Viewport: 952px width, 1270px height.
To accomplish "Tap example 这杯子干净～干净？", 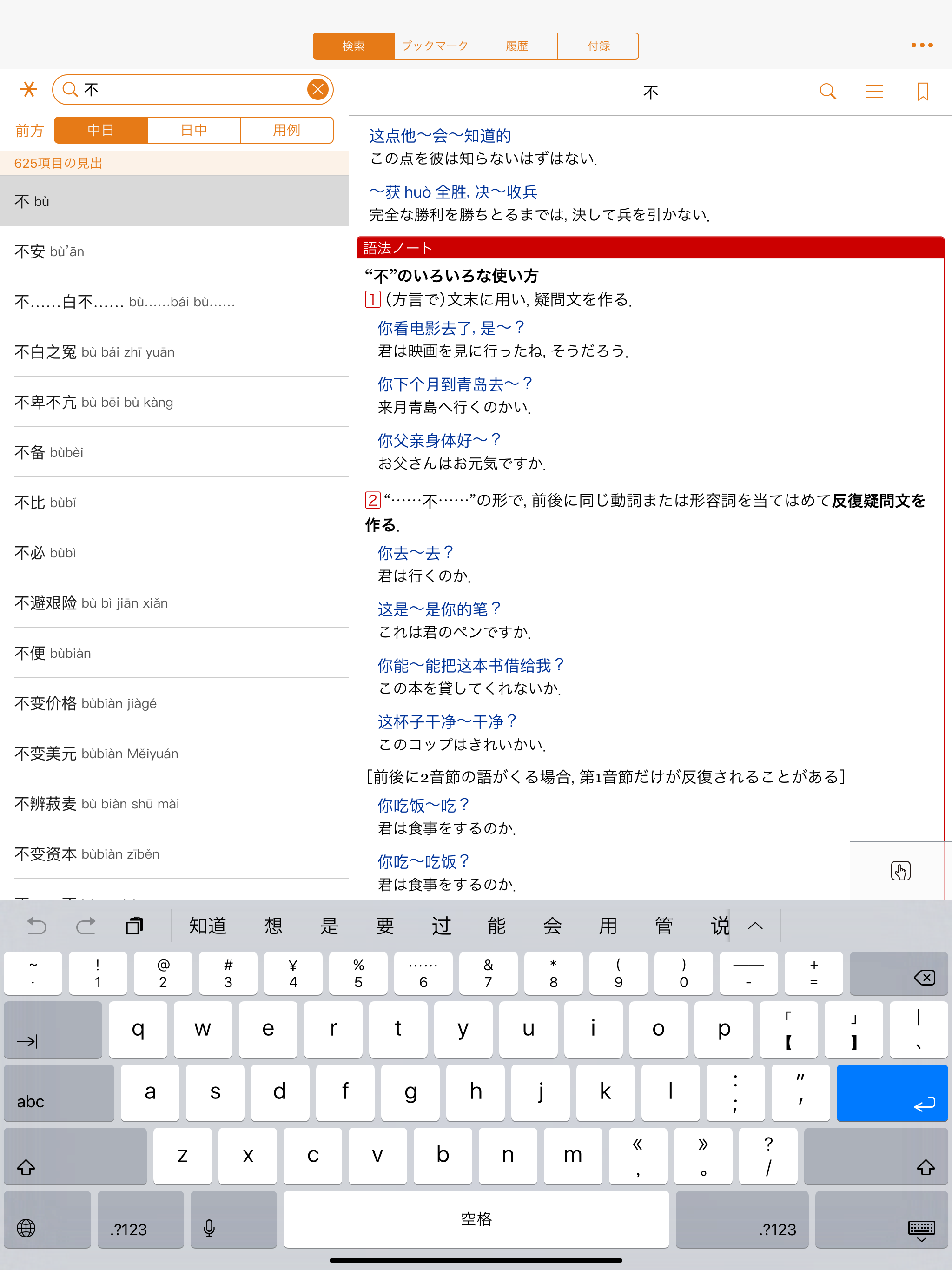I will coord(447,721).
